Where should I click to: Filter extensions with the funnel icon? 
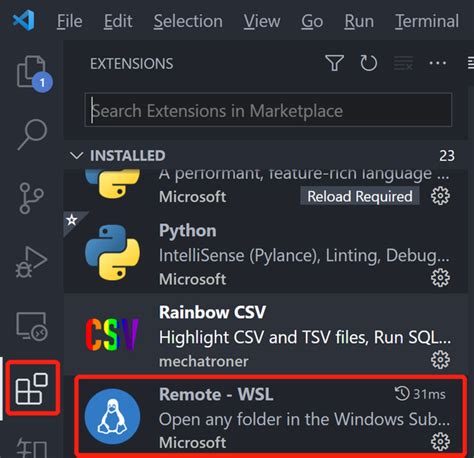tap(334, 63)
